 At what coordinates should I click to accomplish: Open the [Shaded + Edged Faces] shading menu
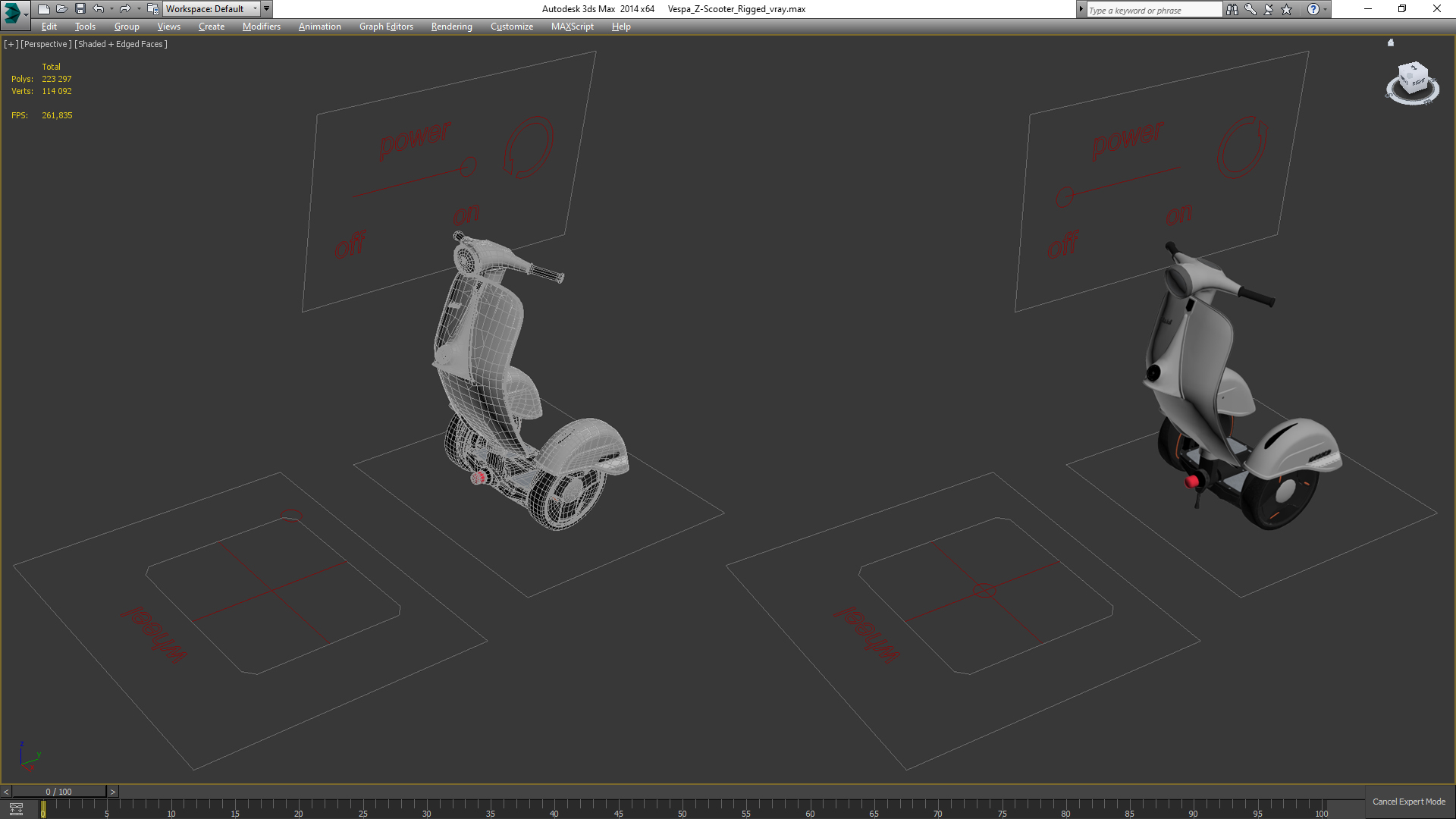121,44
